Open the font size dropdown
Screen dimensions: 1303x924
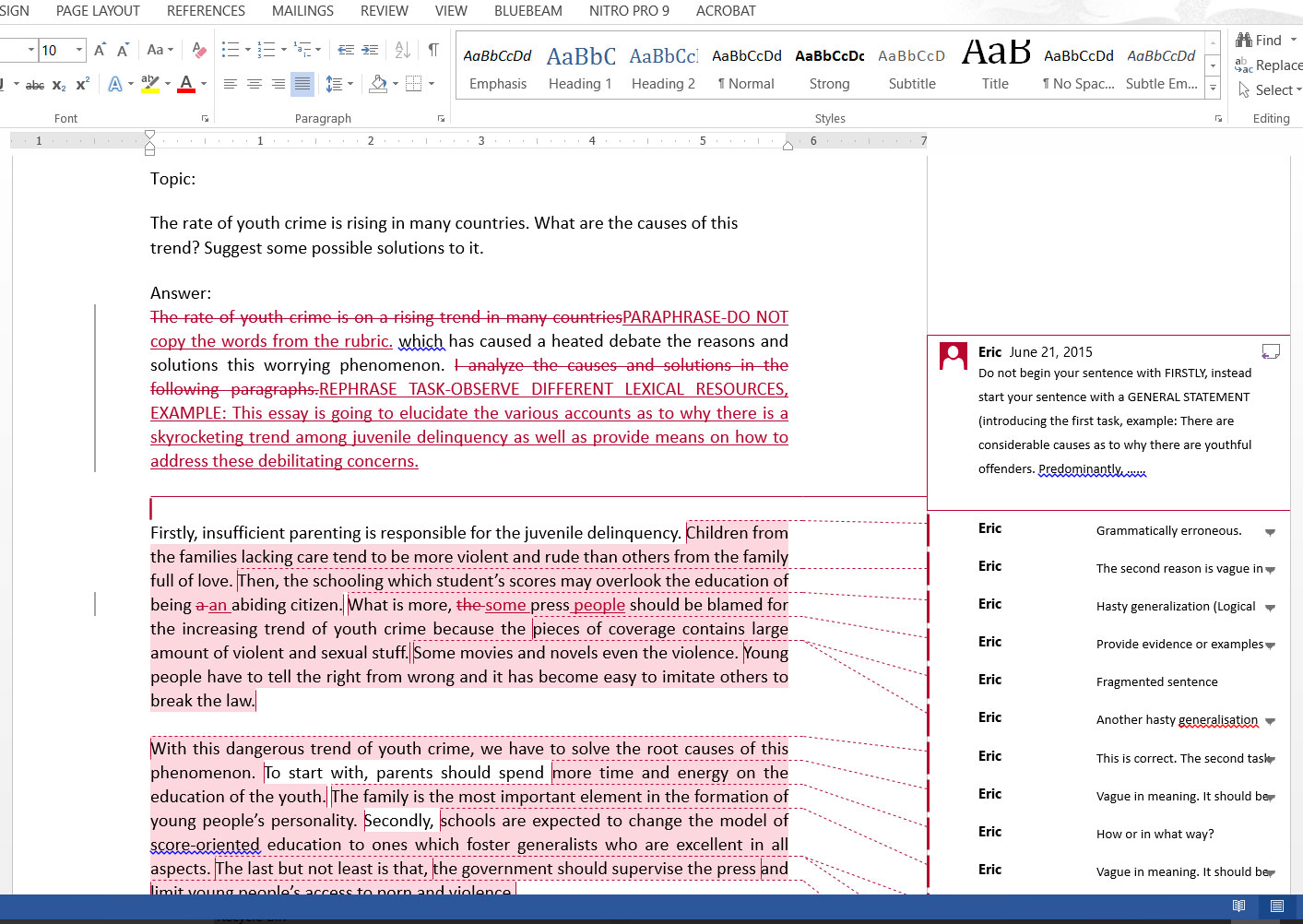click(79, 50)
